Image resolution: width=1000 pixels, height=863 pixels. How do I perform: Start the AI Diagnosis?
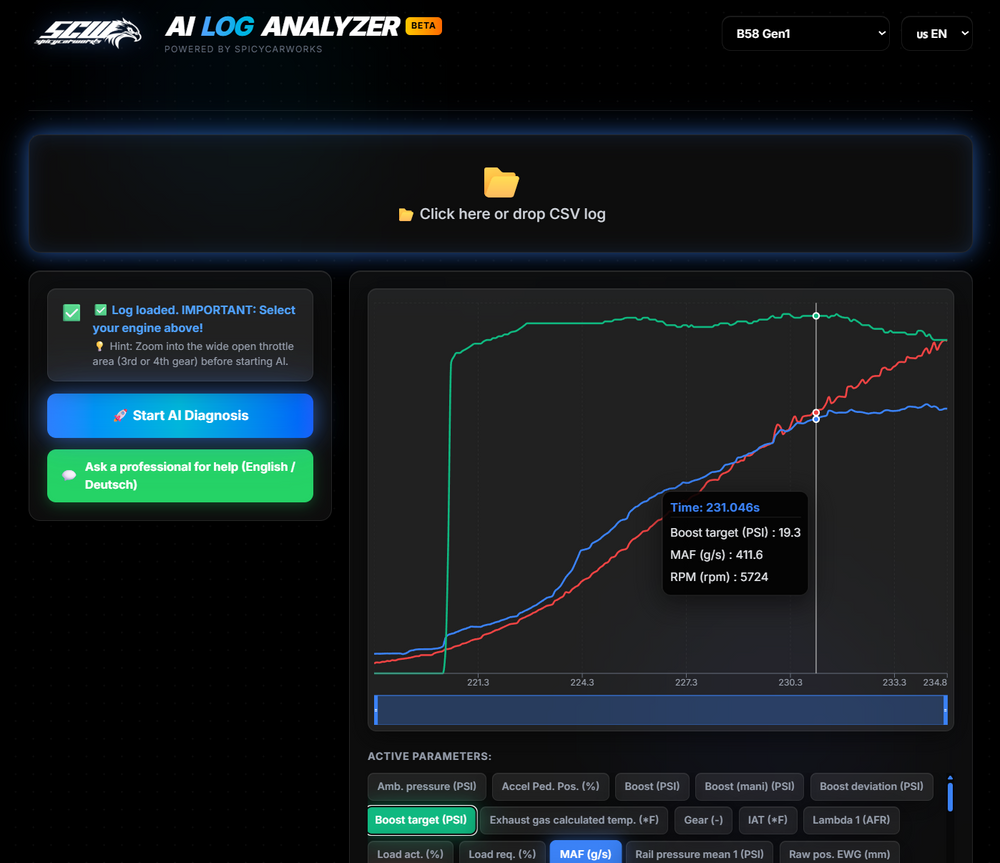[180, 416]
